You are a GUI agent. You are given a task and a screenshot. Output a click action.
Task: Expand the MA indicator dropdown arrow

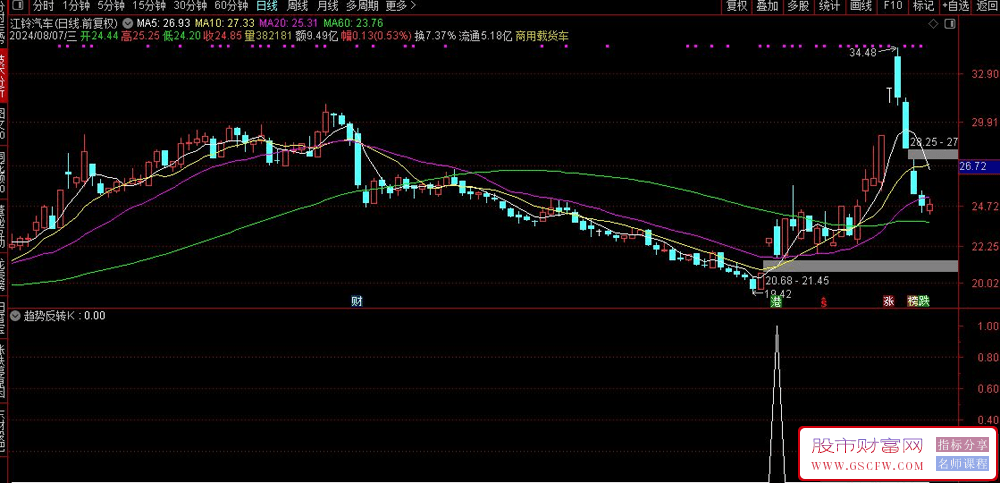click(x=129, y=22)
